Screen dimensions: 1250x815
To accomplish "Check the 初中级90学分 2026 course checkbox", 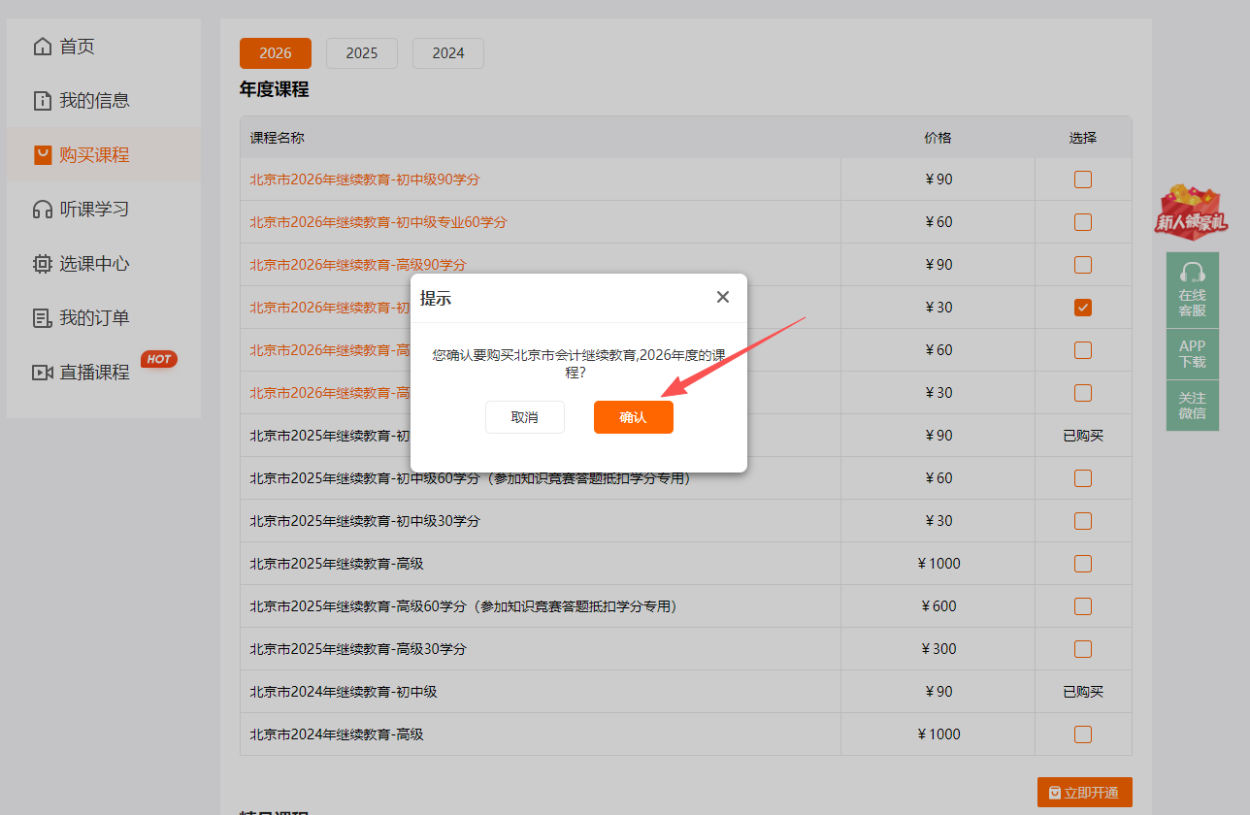I will (x=1082, y=180).
